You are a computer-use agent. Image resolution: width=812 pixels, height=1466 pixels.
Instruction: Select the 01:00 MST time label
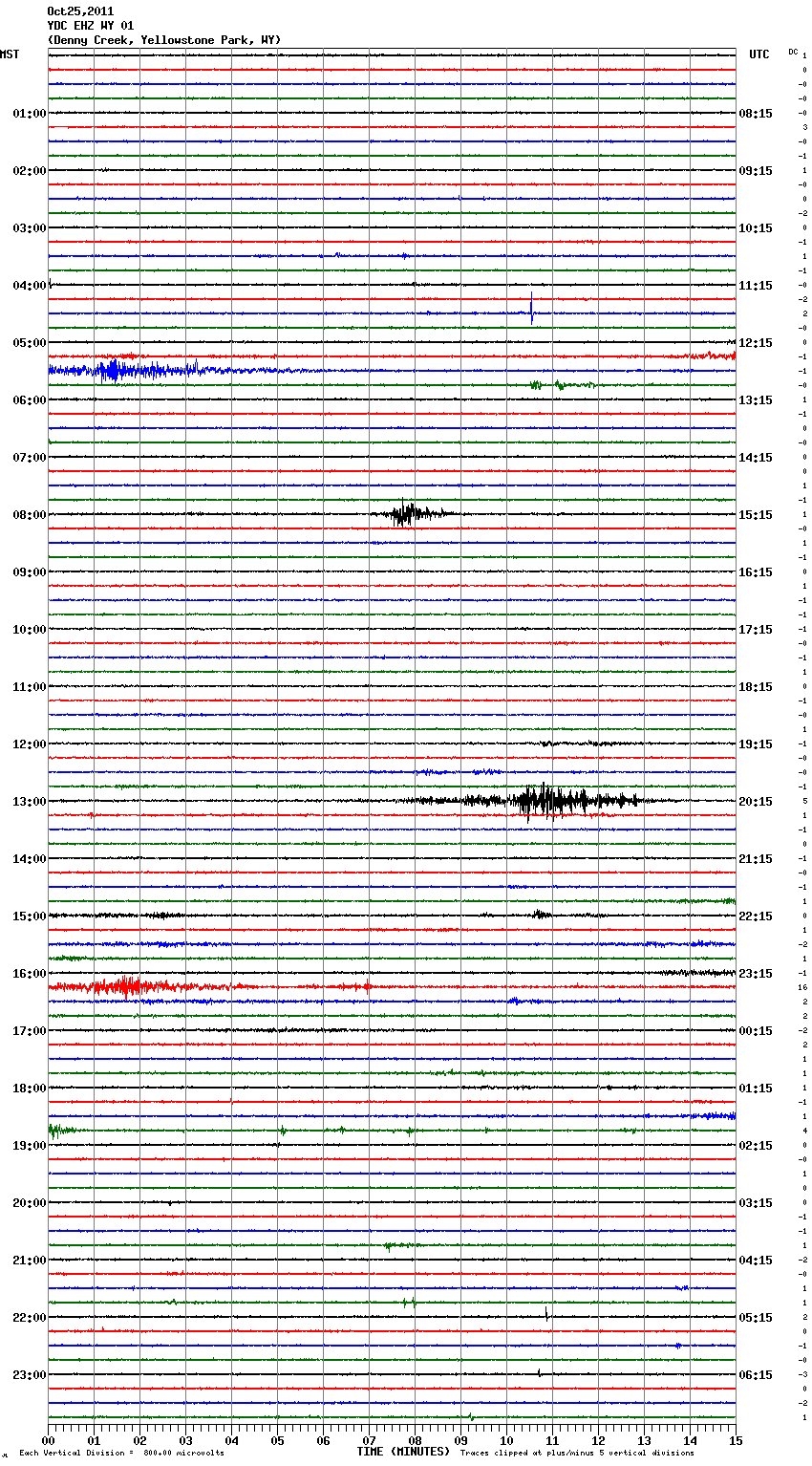30,114
